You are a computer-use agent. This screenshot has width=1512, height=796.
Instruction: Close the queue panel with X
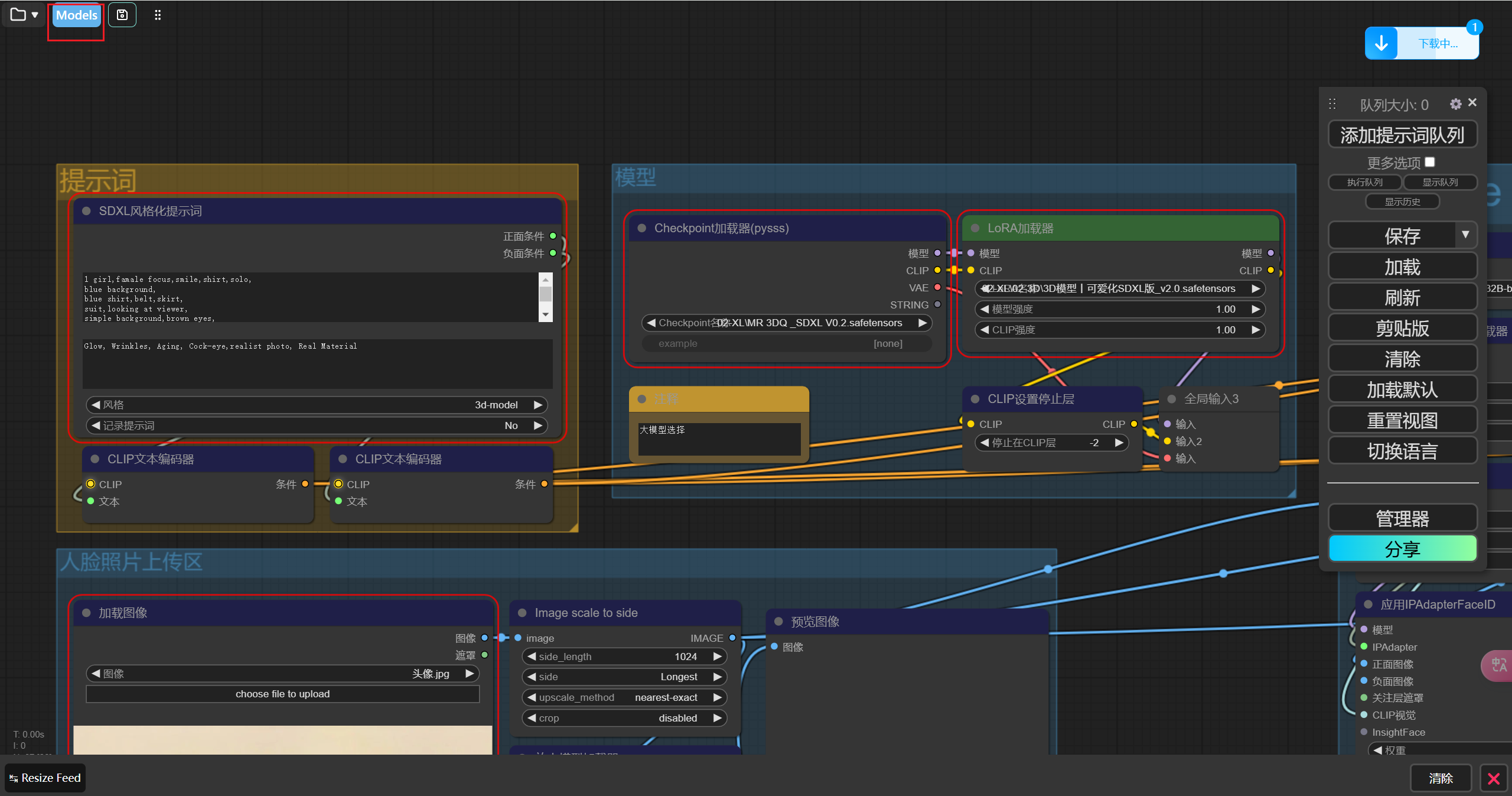(1472, 102)
